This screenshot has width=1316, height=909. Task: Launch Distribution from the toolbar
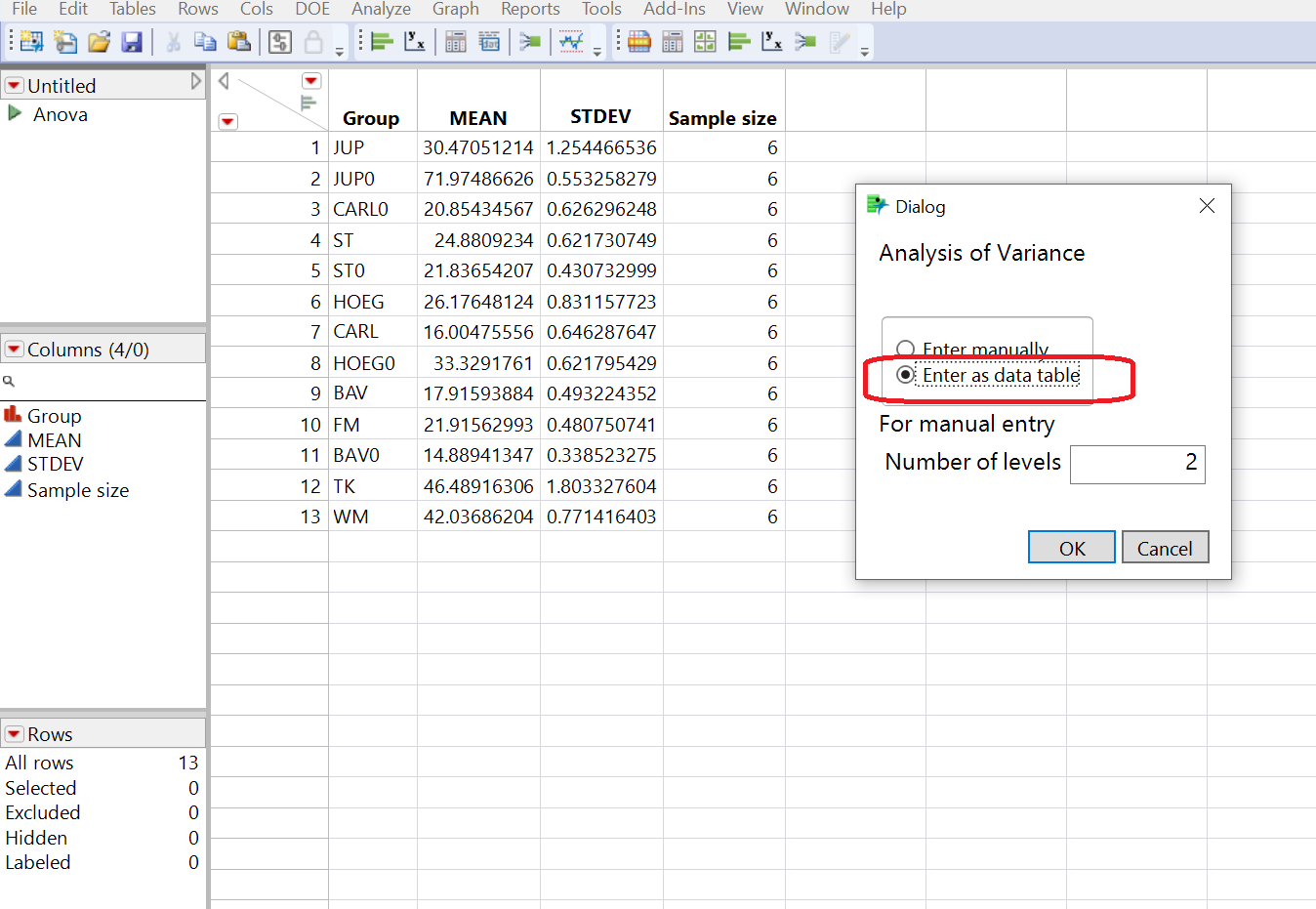coord(381,41)
